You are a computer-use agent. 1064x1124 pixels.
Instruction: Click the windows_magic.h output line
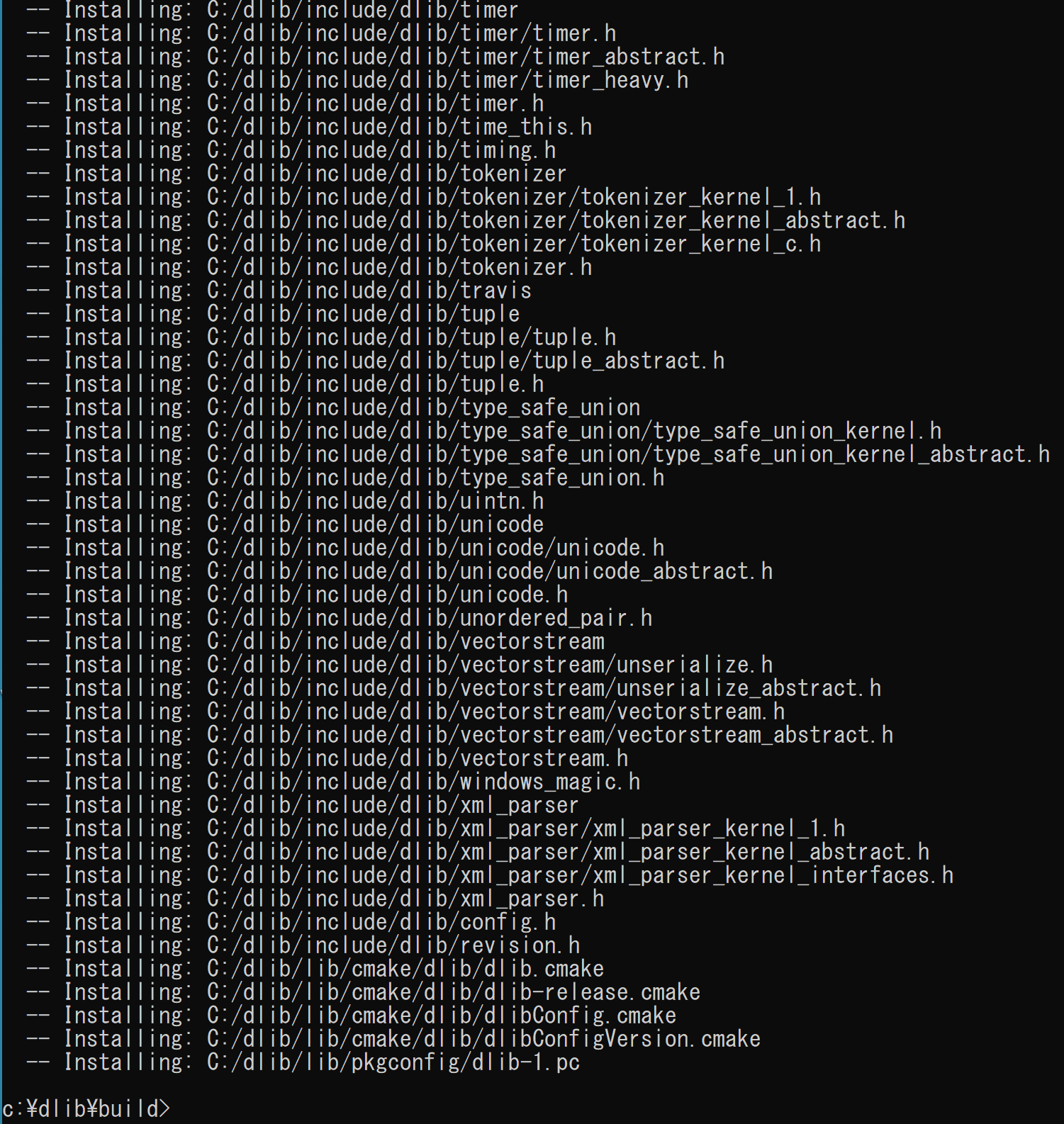tap(333, 781)
